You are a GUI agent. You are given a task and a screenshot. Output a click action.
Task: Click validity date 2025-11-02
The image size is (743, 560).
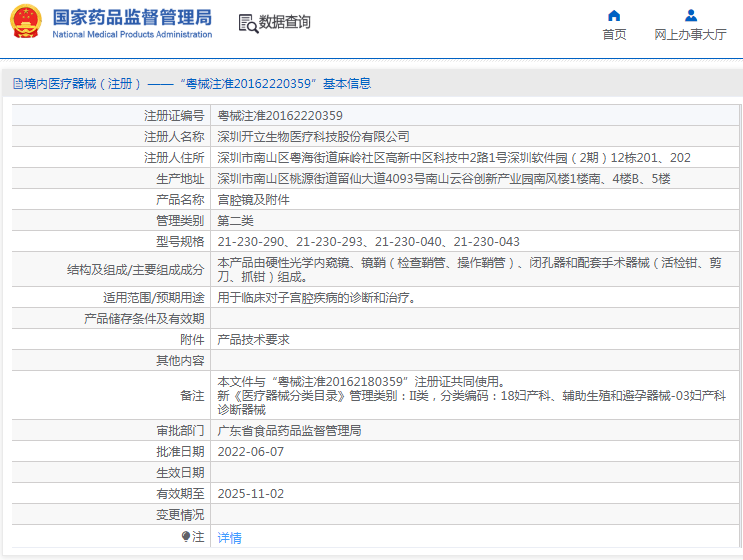tap(251, 494)
